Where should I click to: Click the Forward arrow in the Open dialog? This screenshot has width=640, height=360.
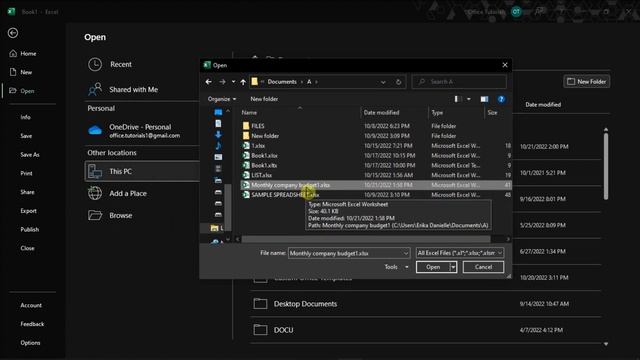222,82
